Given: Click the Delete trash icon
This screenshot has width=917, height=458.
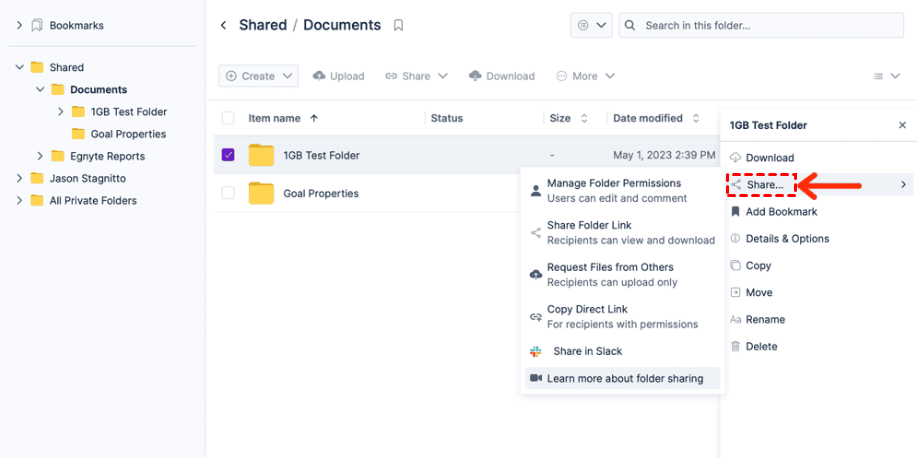Looking at the screenshot, I should (736, 346).
